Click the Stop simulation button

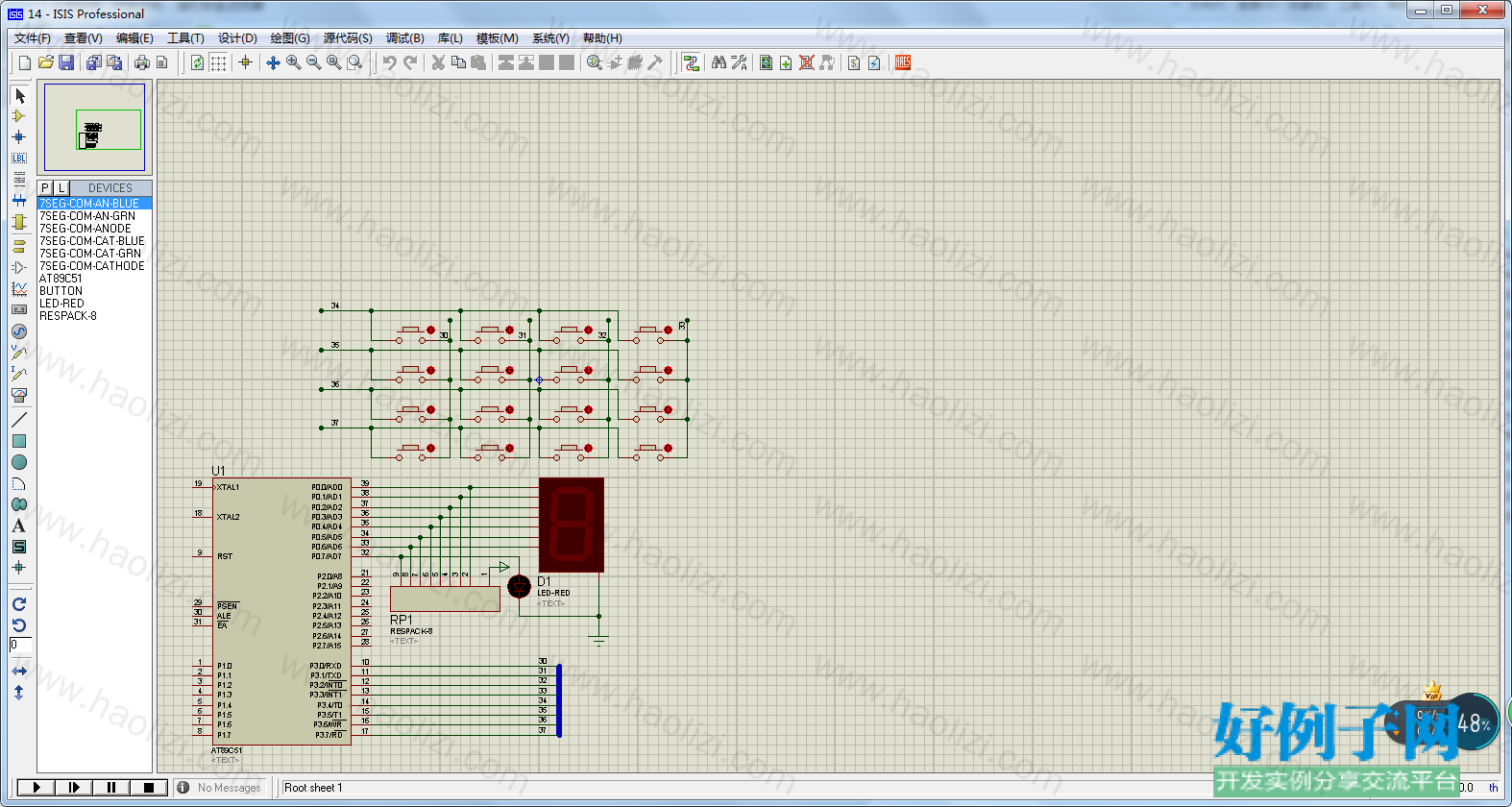pyautogui.click(x=149, y=788)
